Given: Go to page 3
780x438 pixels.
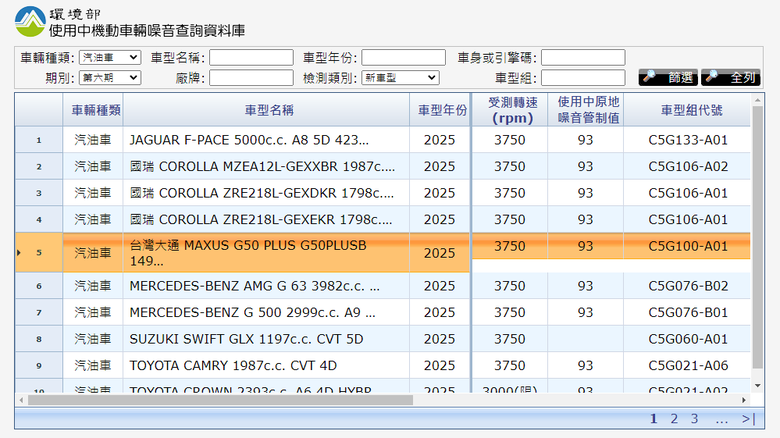Looking at the screenshot, I should (x=694, y=419).
